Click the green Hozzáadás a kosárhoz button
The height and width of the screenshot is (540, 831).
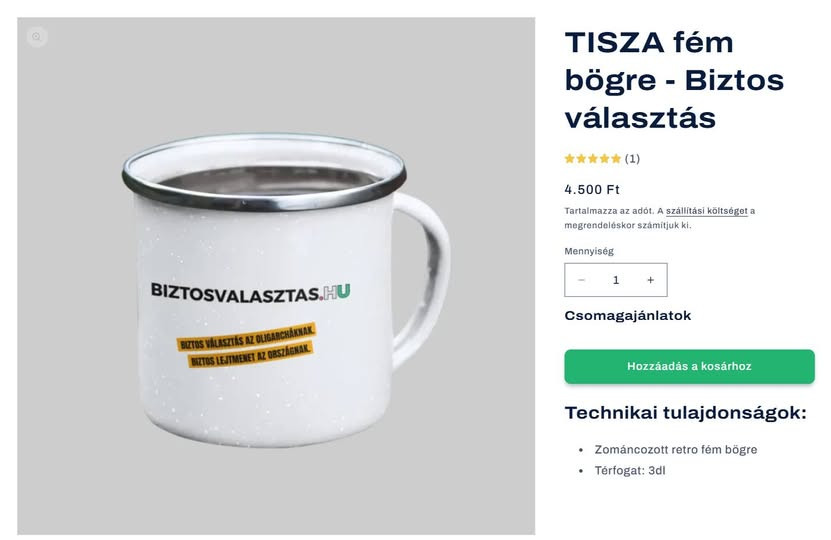tap(689, 366)
